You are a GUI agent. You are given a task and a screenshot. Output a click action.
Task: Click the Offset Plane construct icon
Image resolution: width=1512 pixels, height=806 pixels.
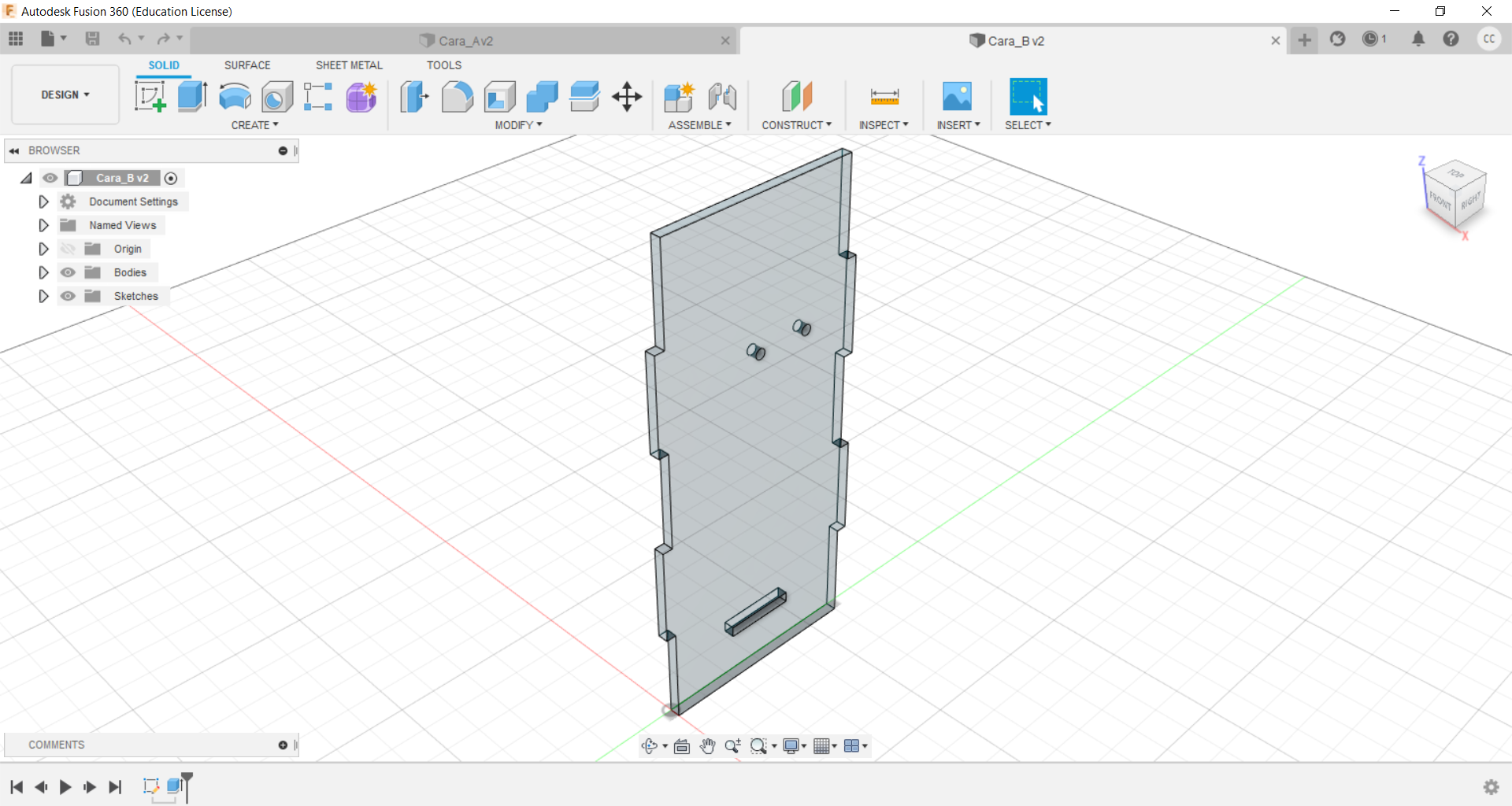pyautogui.click(x=797, y=97)
